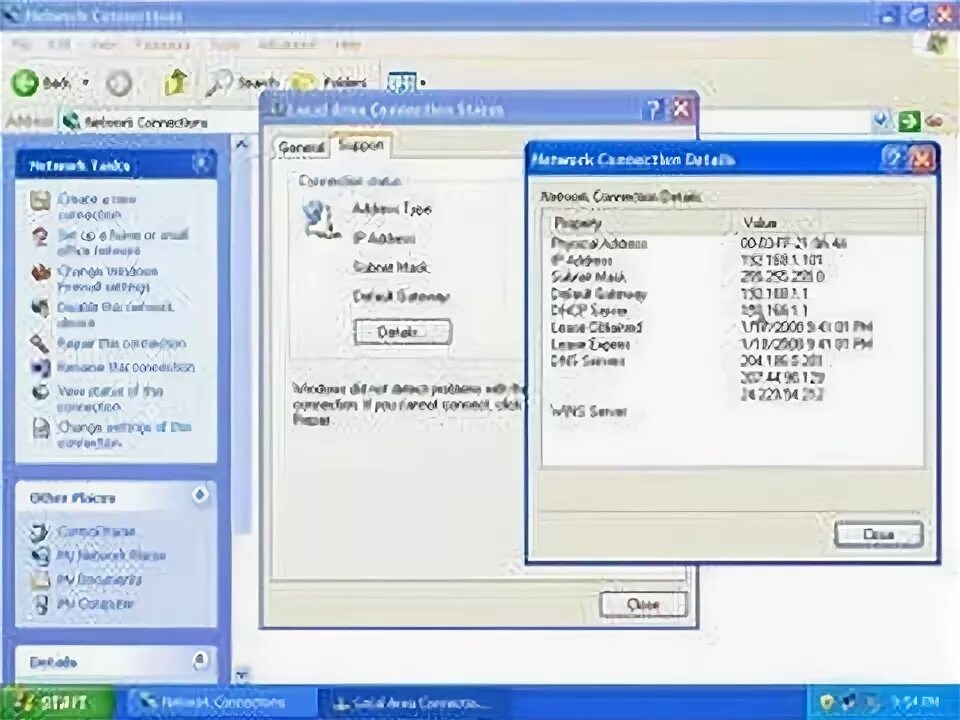Click the Address bar showing Network Connections
Viewport: 960px width, 720px height.
click(465, 121)
